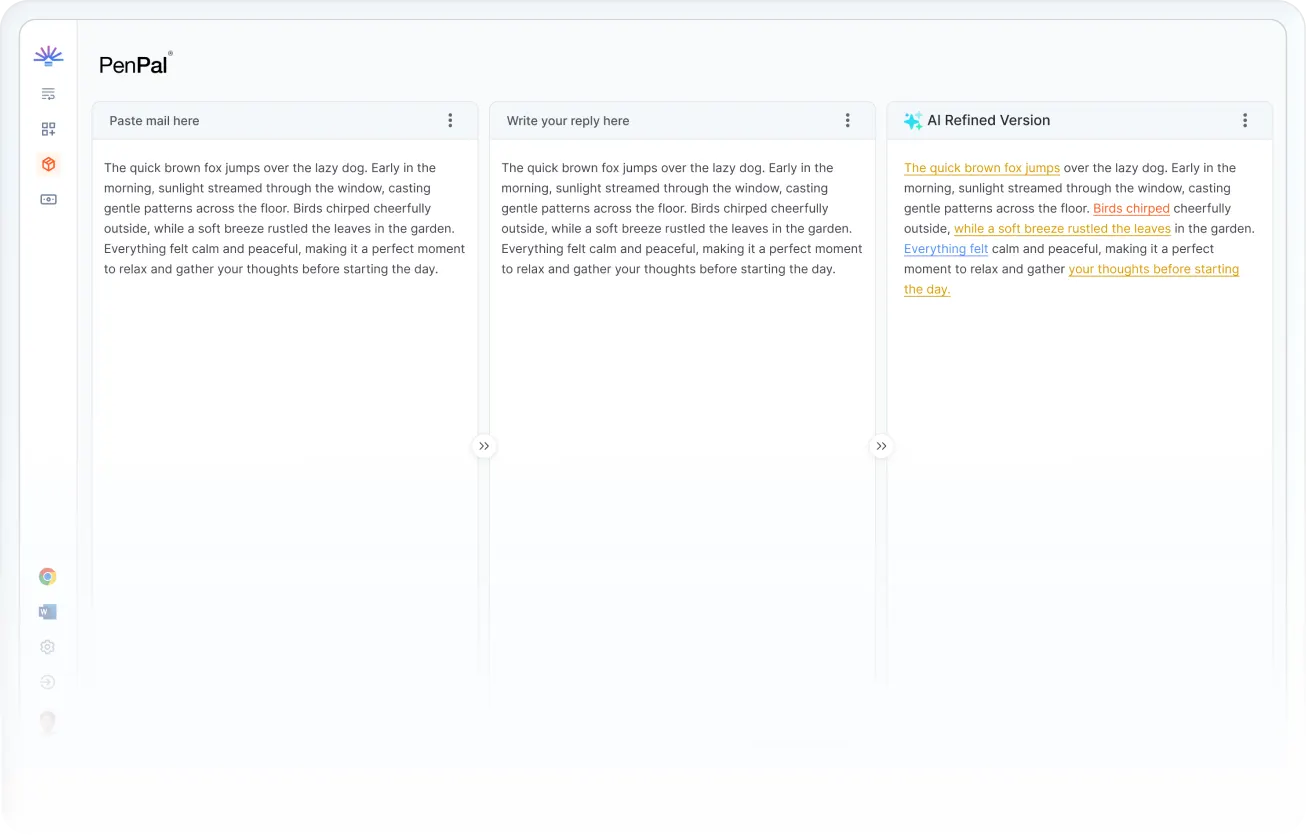Open settings via the gear icon
The height and width of the screenshot is (835, 1306).
click(48, 647)
